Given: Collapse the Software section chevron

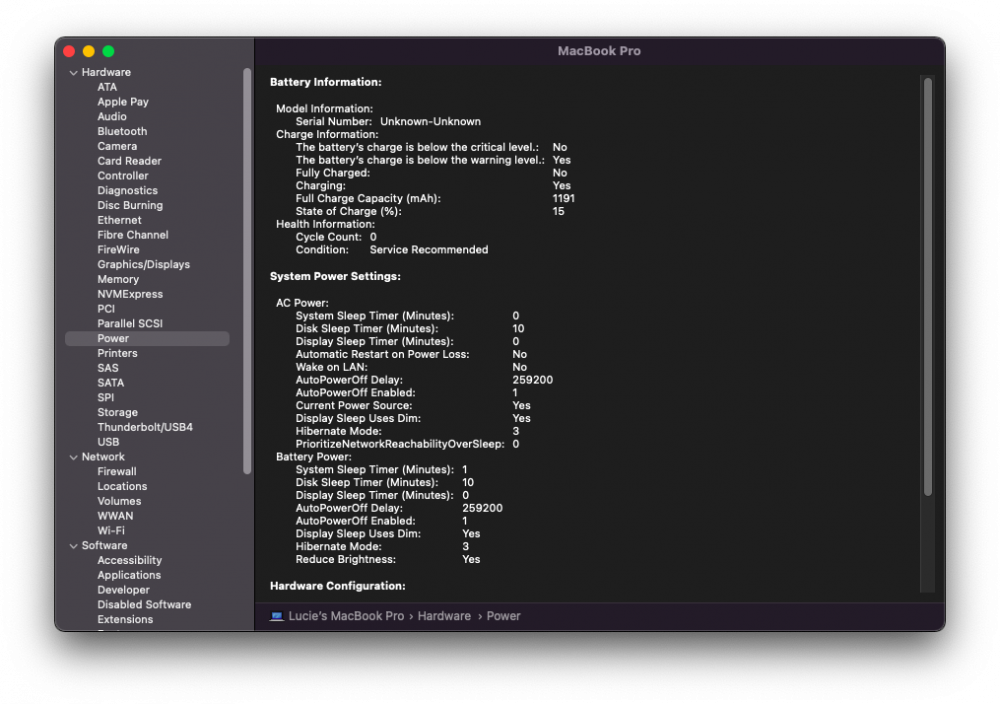Looking at the screenshot, I should click(x=73, y=546).
